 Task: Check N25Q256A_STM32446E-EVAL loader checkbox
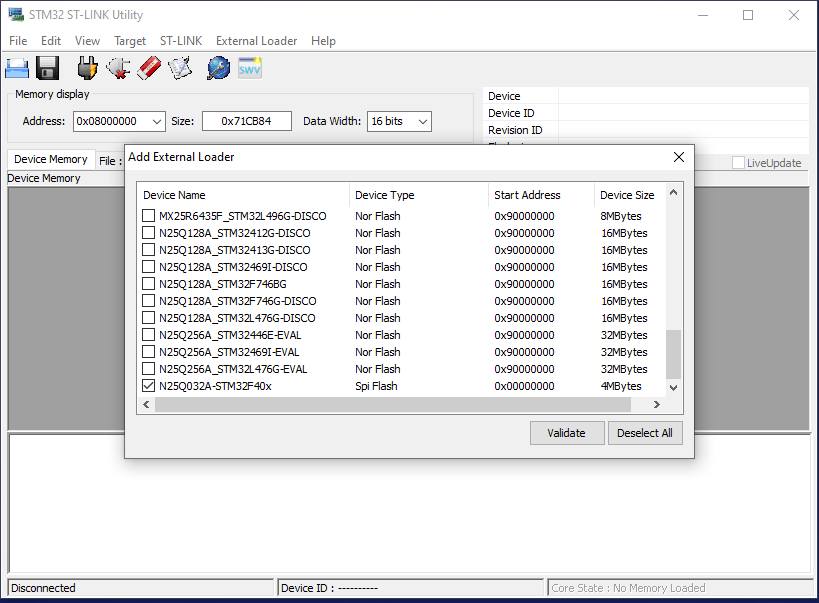148,334
